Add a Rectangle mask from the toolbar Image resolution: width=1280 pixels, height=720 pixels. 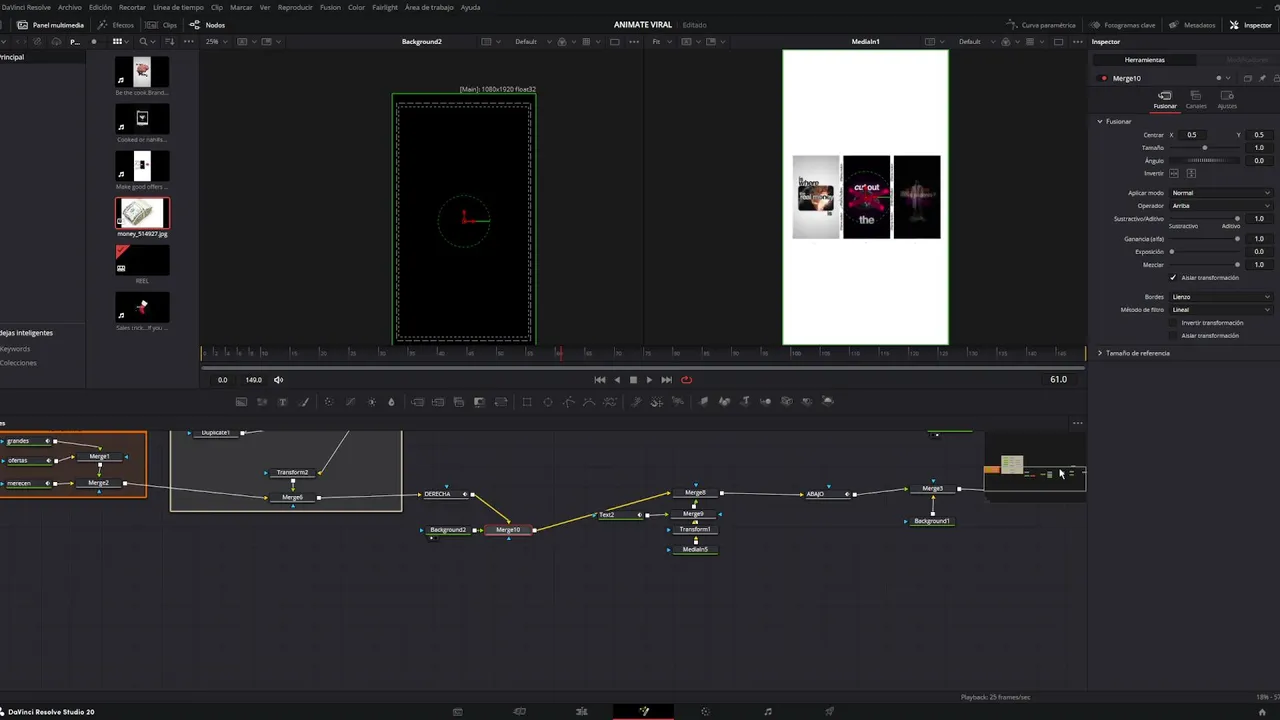tap(527, 402)
